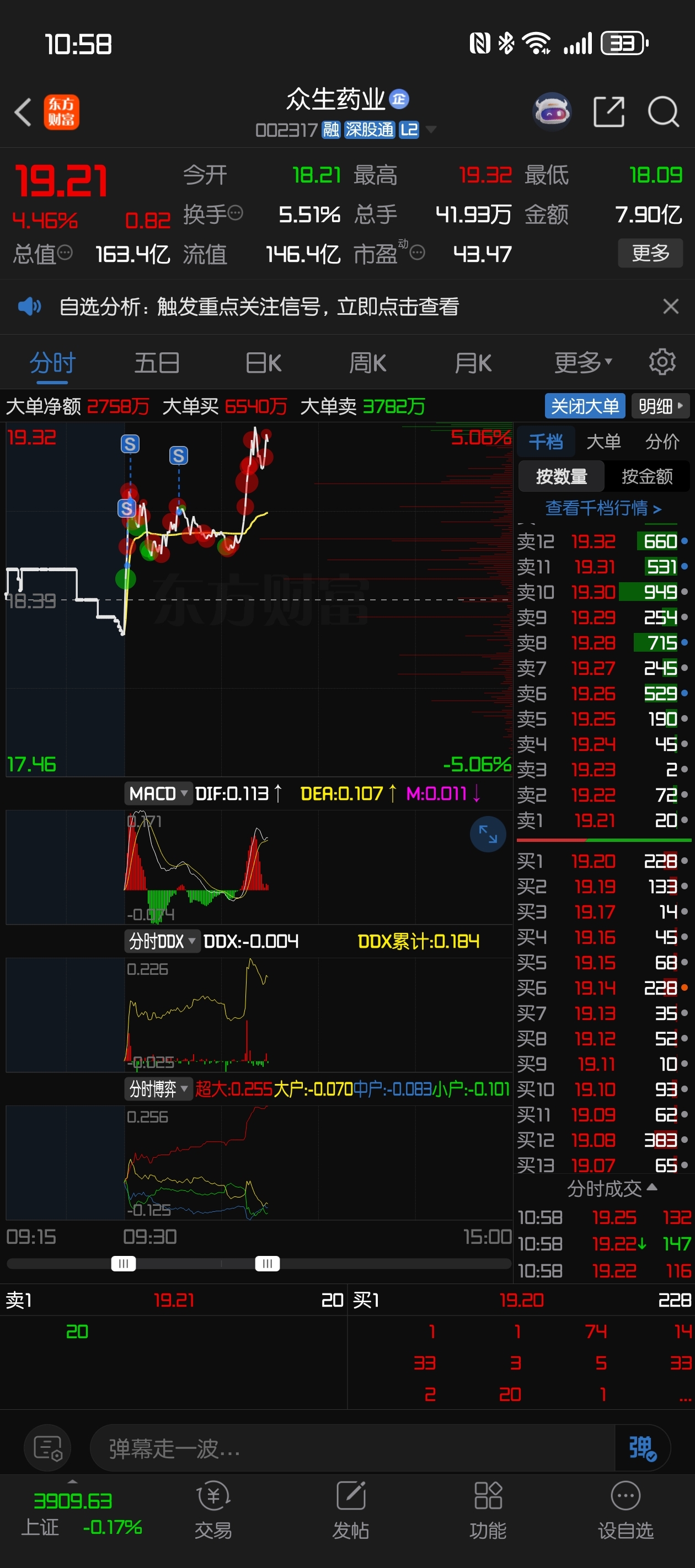
Task: Open the 分时DDX indicator dropdown
Action: (162, 941)
